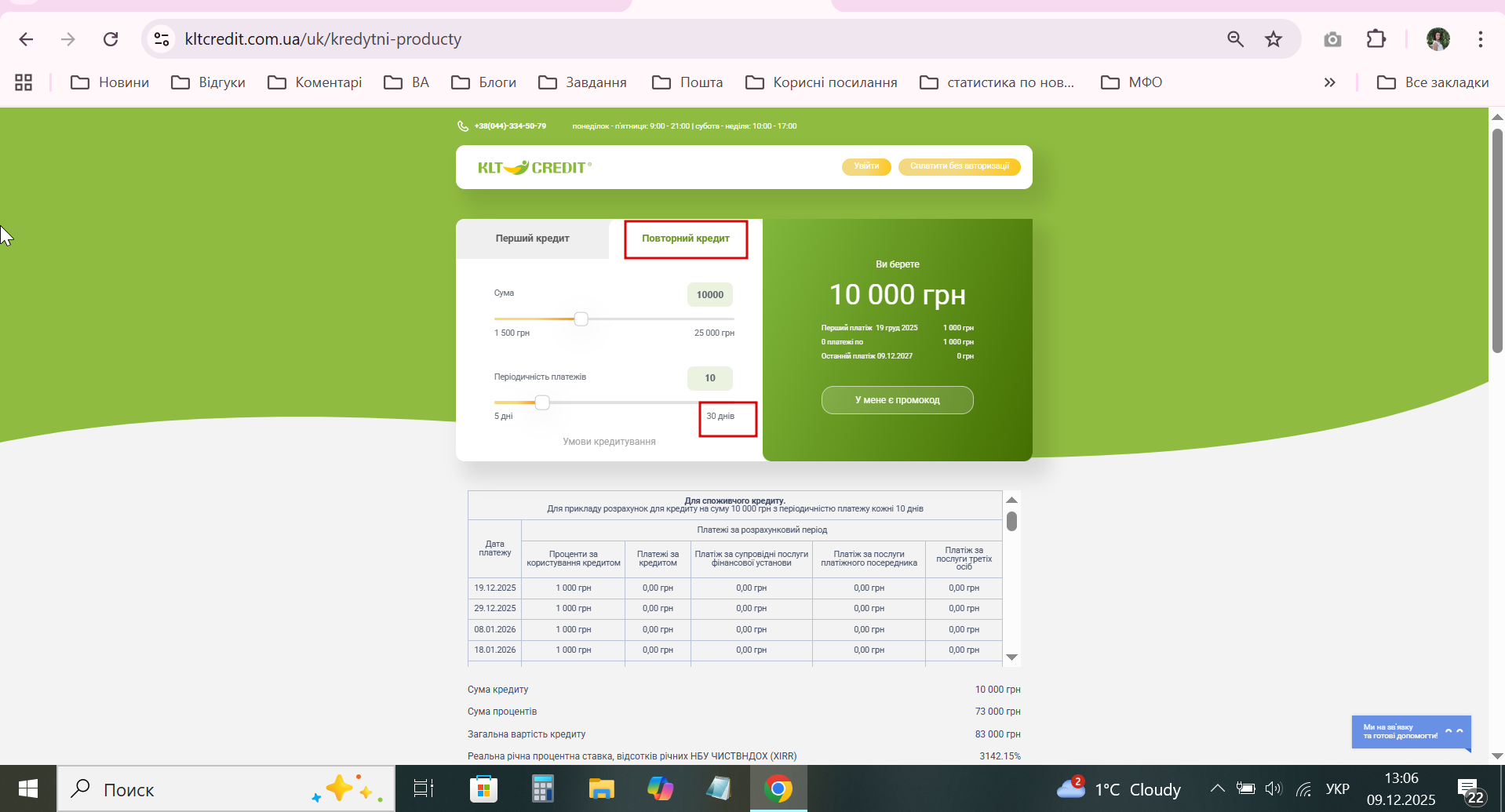Open the battery status tray icon
This screenshot has height=812, width=1505.
click(1245, 788)
